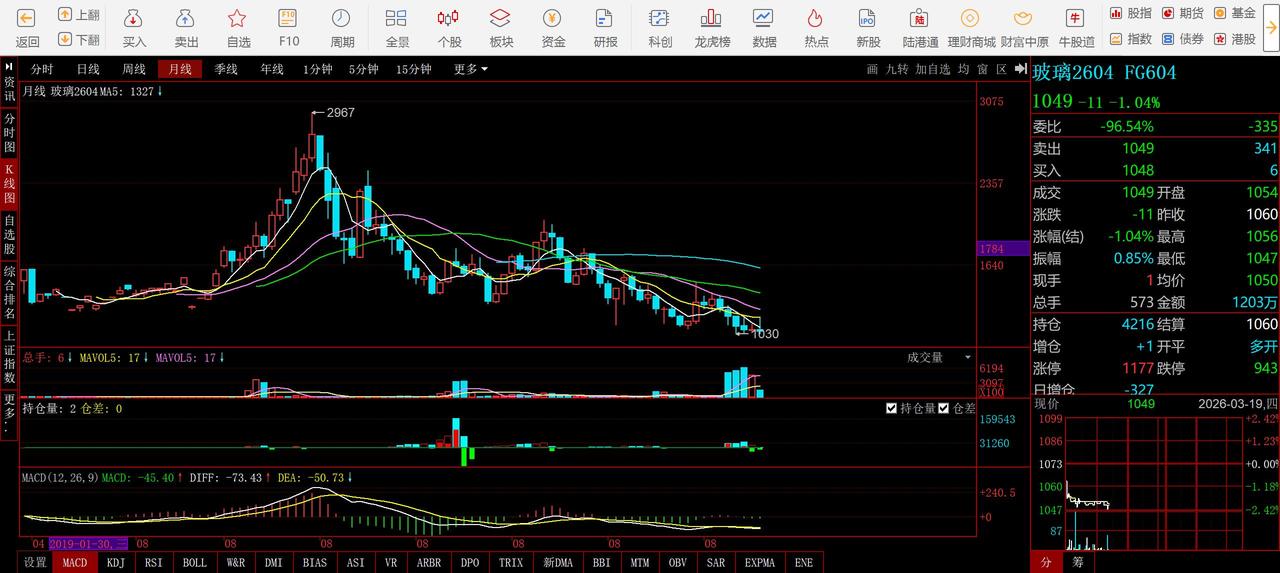Open the 个股 candlestick icon
This screenshot has width=1280, height=573.
(449, 18)
